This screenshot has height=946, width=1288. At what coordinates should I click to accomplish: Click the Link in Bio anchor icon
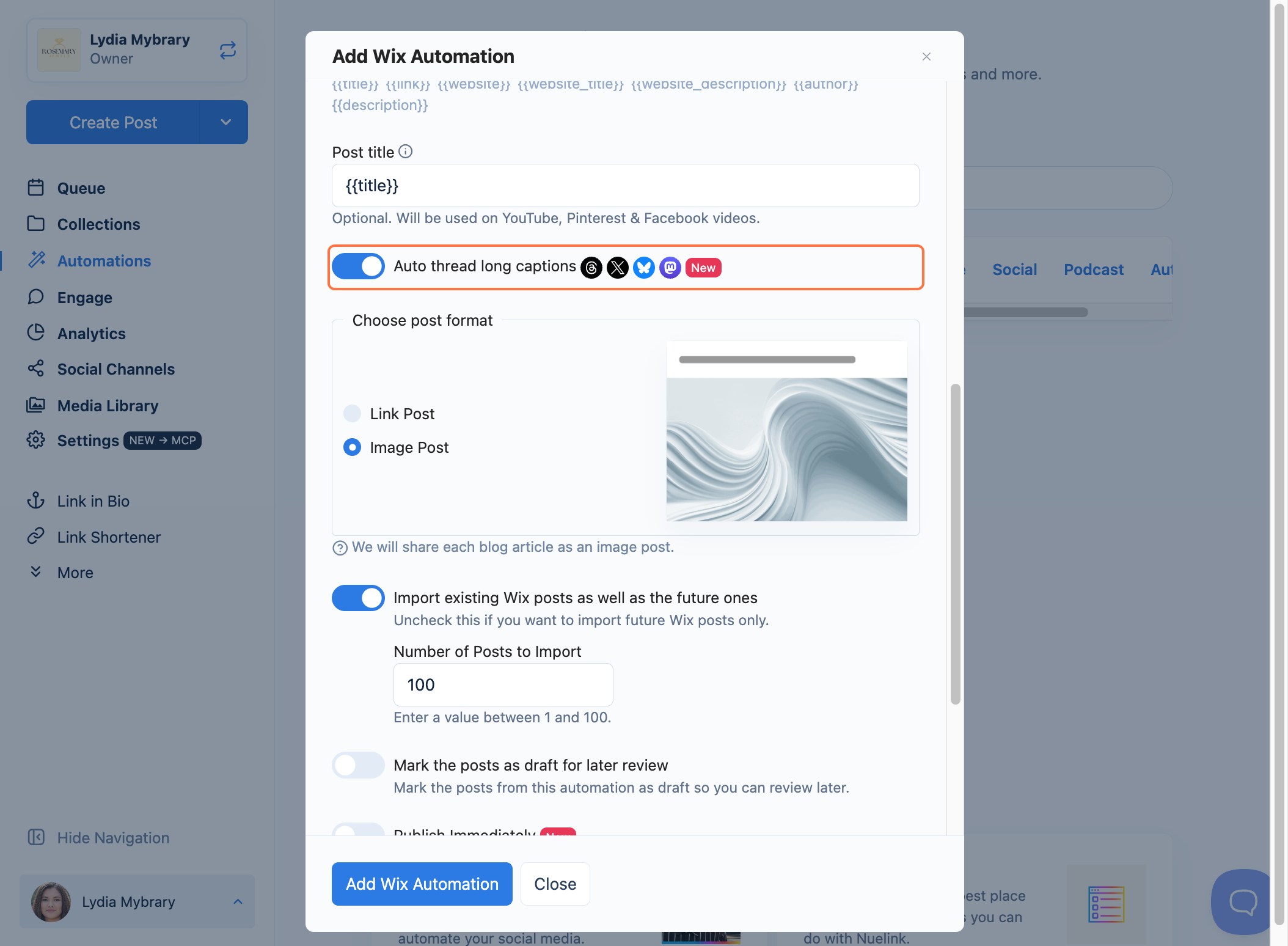(x=36, y=501)
